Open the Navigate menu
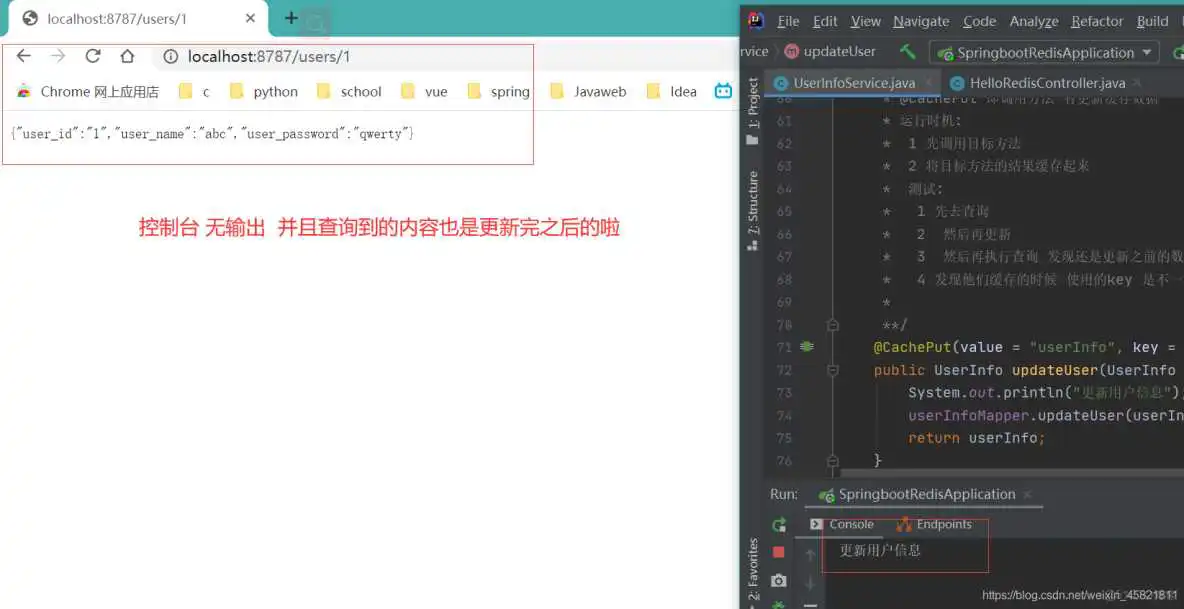Image resolution: width=1184 pixels, height=609 pixels. (920, 20)
